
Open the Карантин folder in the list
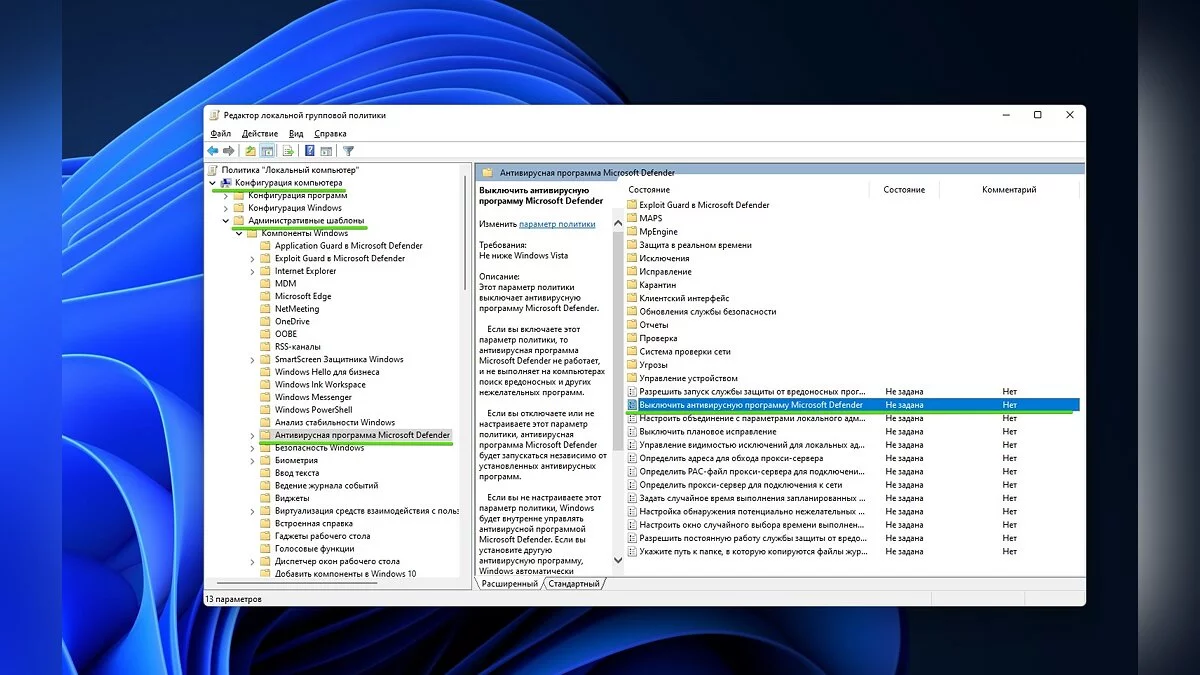tap(658, 285)
